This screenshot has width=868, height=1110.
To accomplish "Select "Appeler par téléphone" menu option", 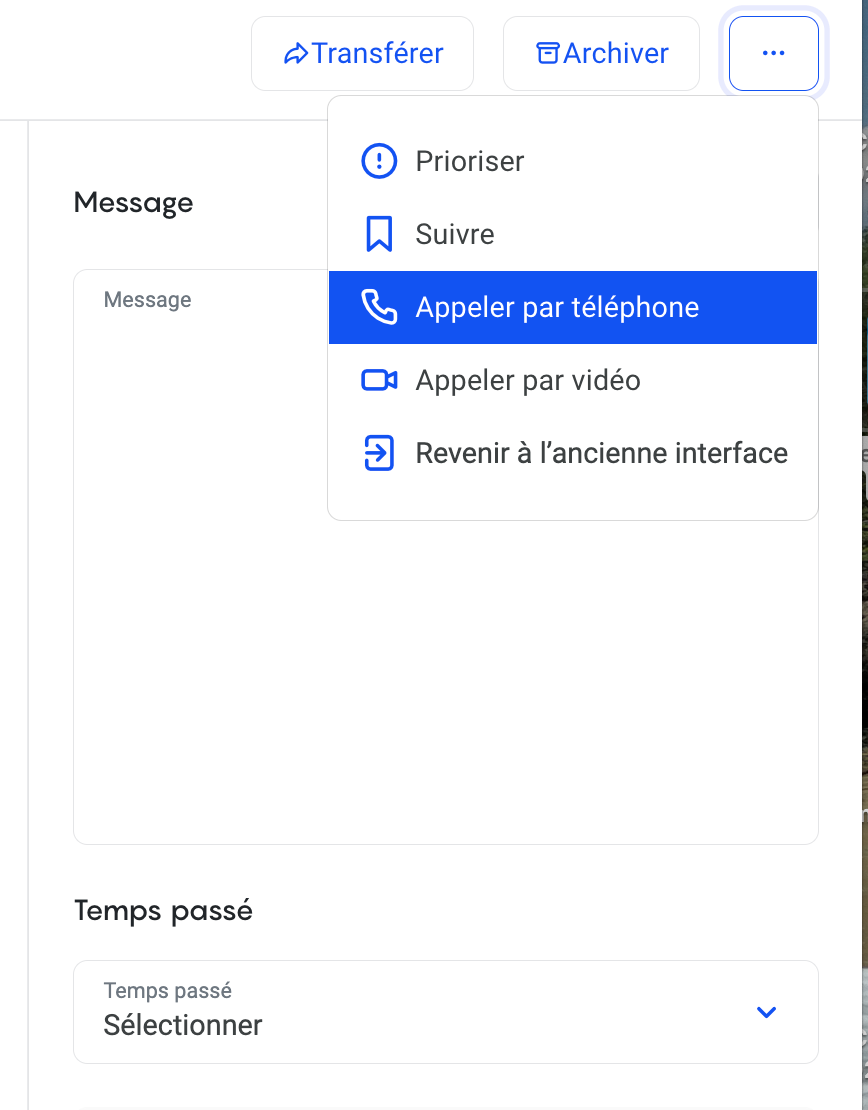I will pos(557,308).
